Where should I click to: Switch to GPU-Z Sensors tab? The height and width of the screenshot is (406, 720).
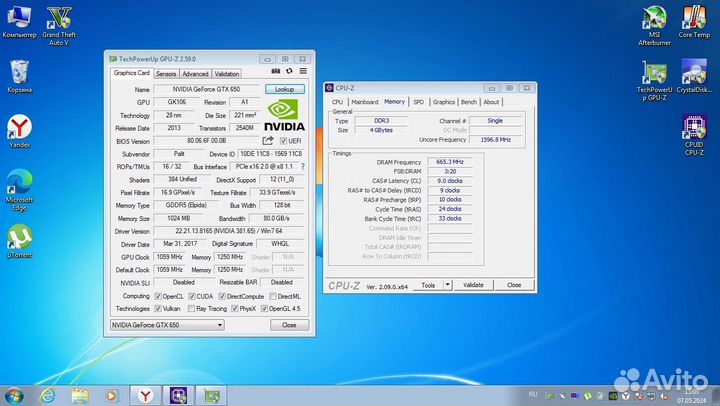[x=166, y=73]
